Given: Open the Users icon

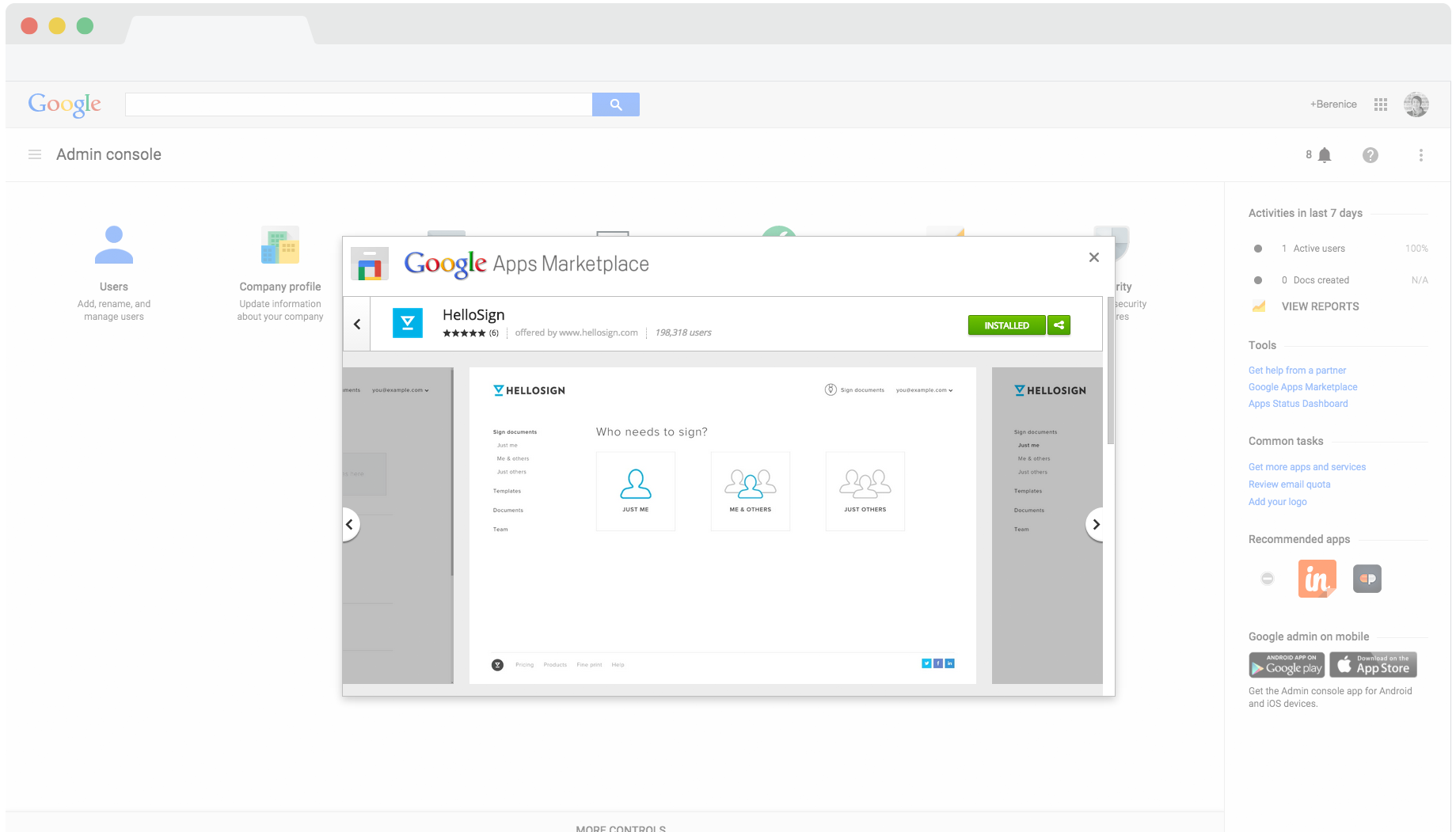Looking at the screenshot, I should pyautogui.click(x=114, y=245).
